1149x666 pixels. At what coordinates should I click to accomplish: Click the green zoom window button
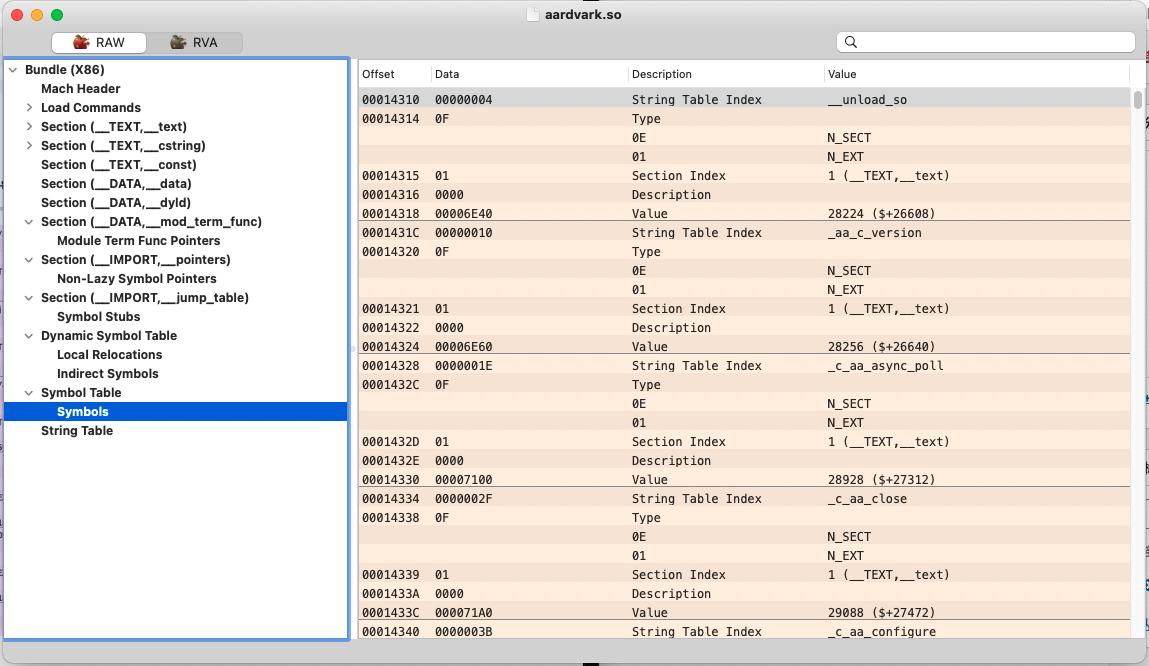tap(57, 15)
